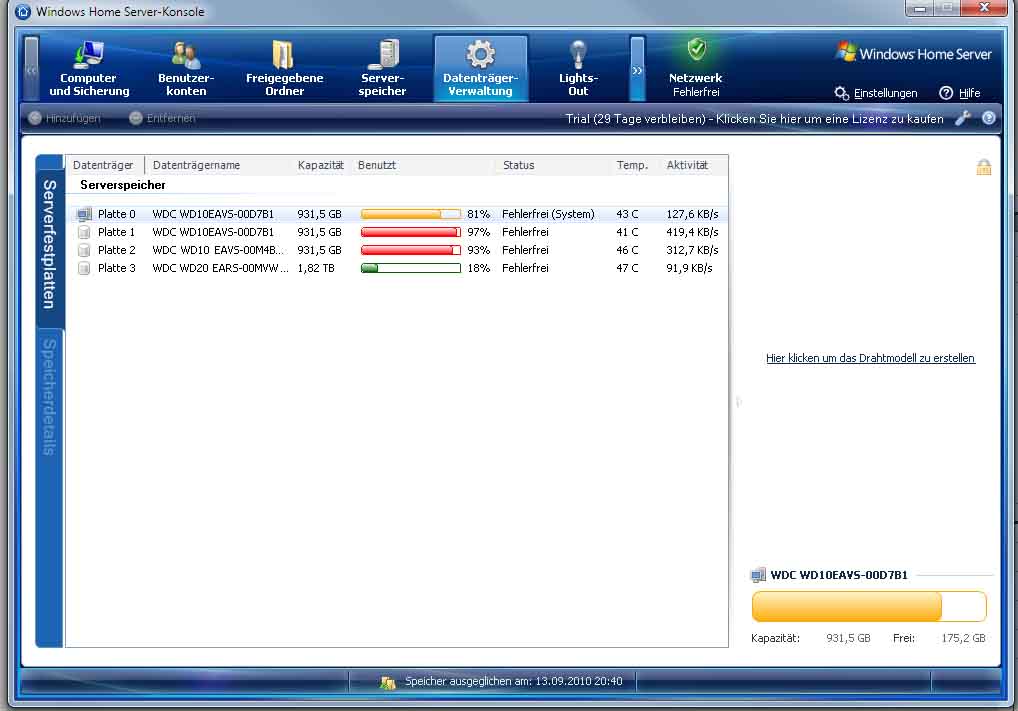Click Platte 2 usage bar at 93%
The height and width of the screenshot is (711, 1018).
click(x=410, y=250)
